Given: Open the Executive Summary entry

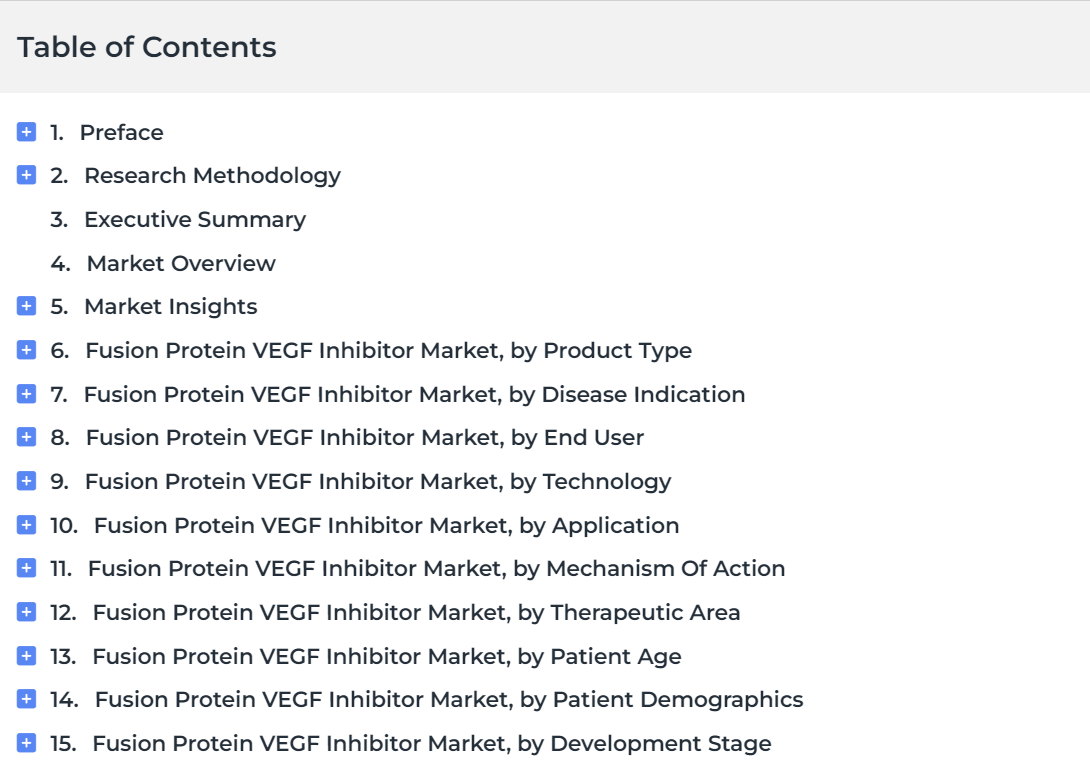Looking at the screenshot, I should [195, 220].
